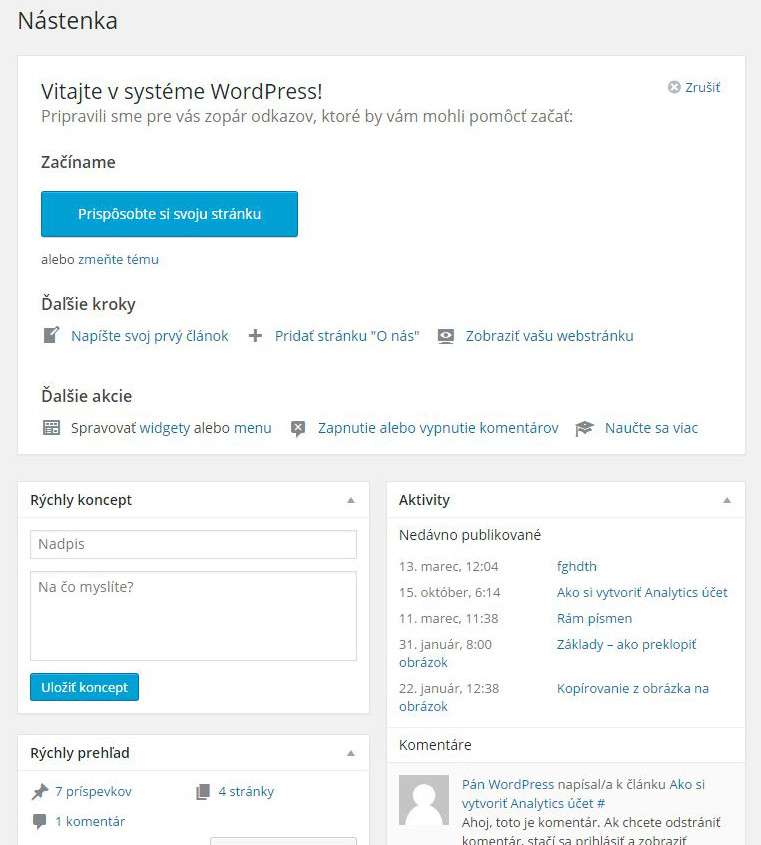Click the Uložiť koncept button
This screenshot has width=761, height=845.
click(85, 687)
